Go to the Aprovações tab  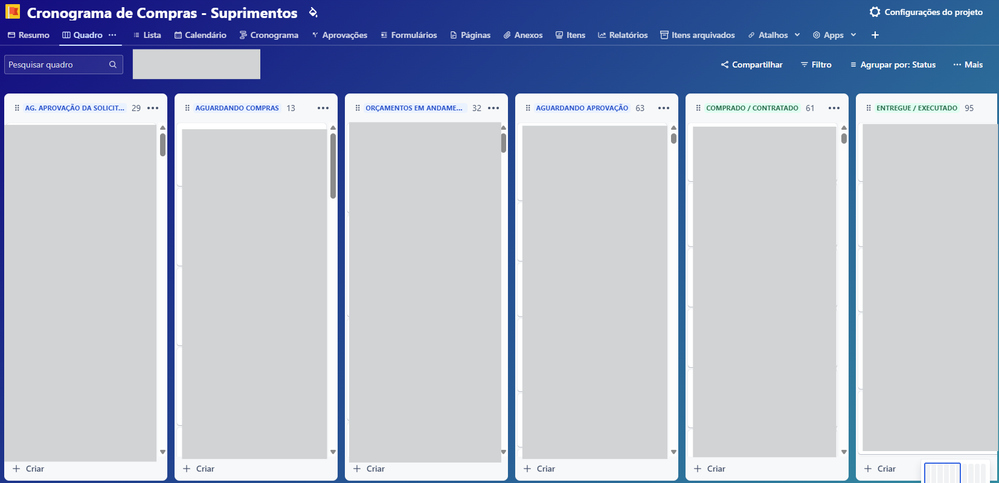340,35
